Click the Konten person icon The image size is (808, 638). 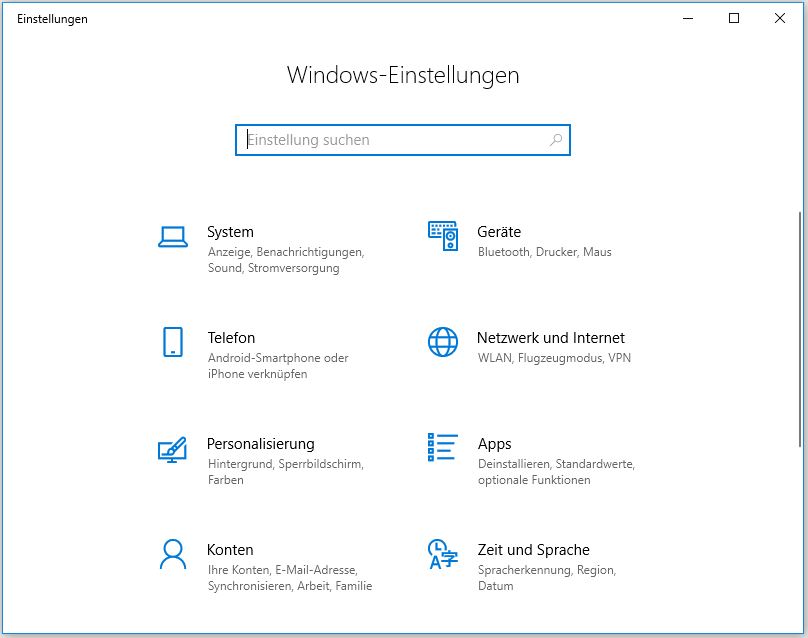[x=172, y=554]
